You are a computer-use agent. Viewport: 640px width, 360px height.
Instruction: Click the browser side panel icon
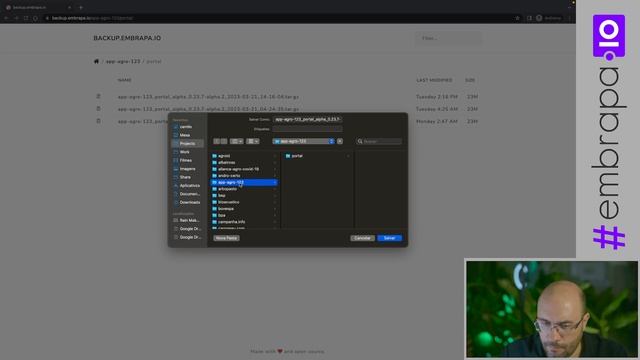(529, 18)
